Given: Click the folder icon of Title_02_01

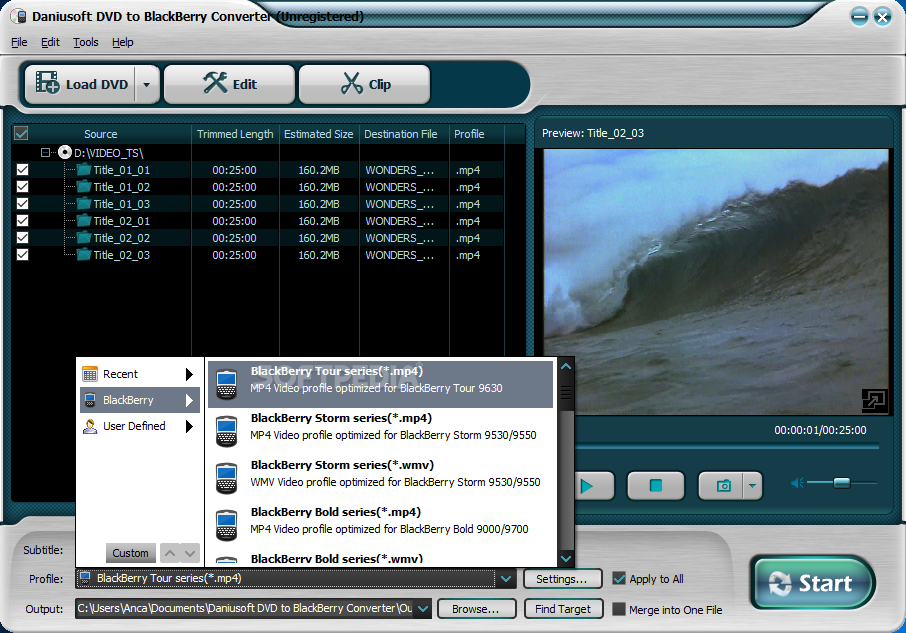Looking at the screenshot, I should [84, 221].
